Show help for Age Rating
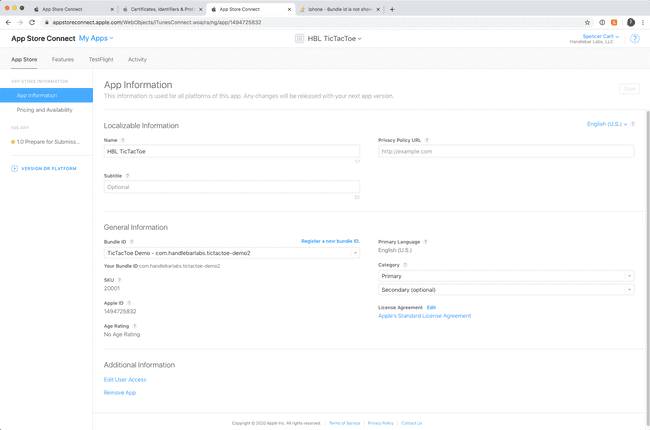The width and height of the screenshot is (650, 430). pos(134,326)
